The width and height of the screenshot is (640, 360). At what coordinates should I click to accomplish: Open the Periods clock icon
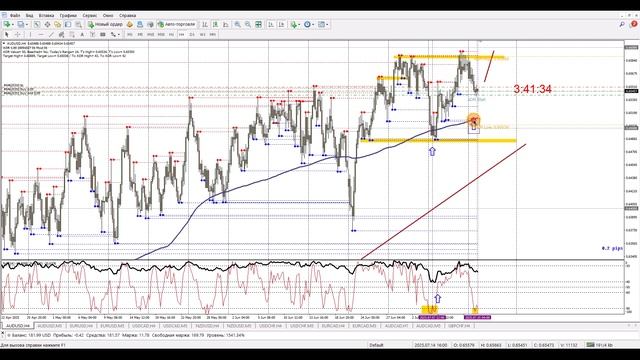coord(307,24)
